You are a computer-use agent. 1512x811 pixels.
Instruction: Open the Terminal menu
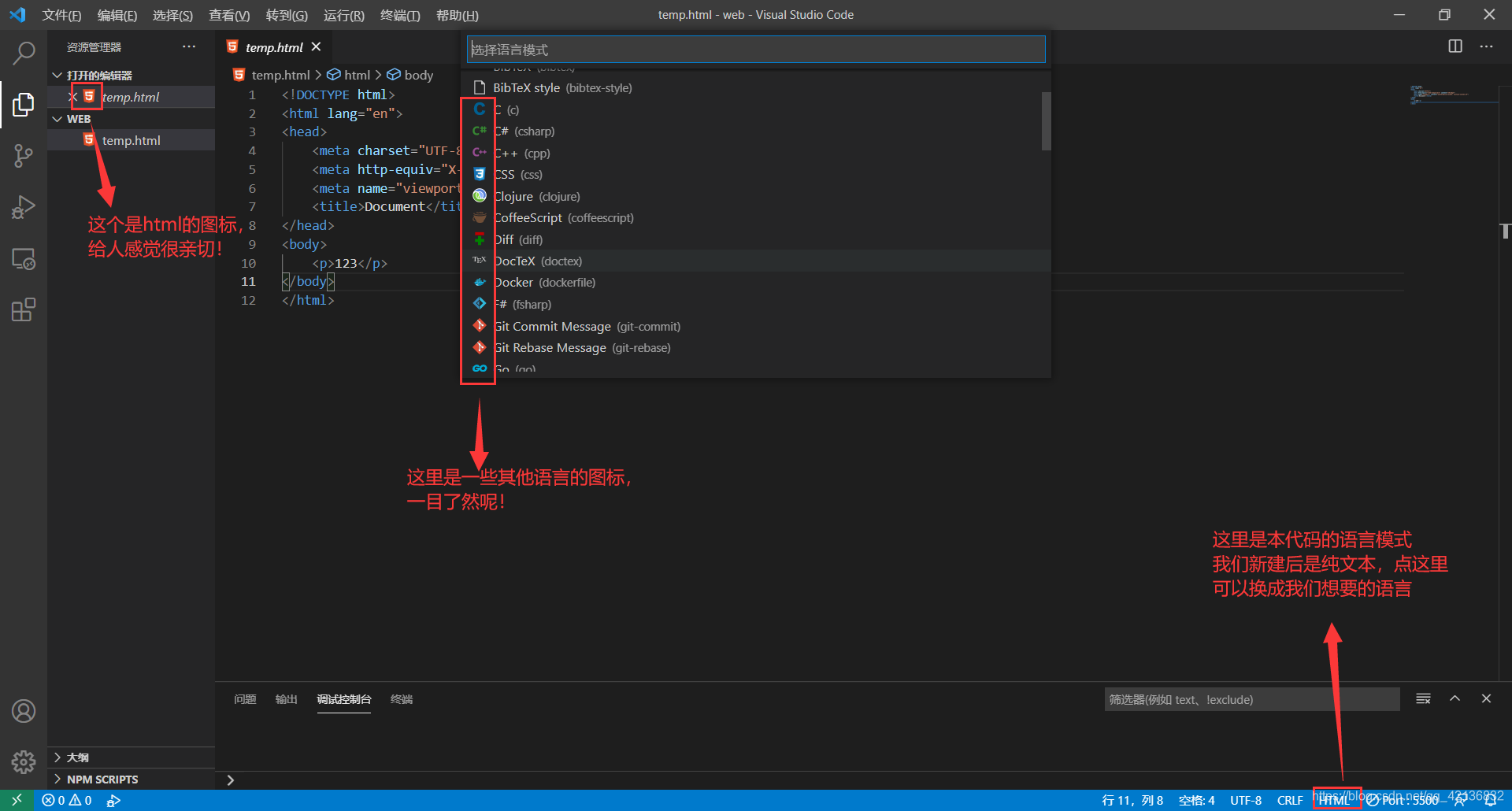click(x=400, y=15)
